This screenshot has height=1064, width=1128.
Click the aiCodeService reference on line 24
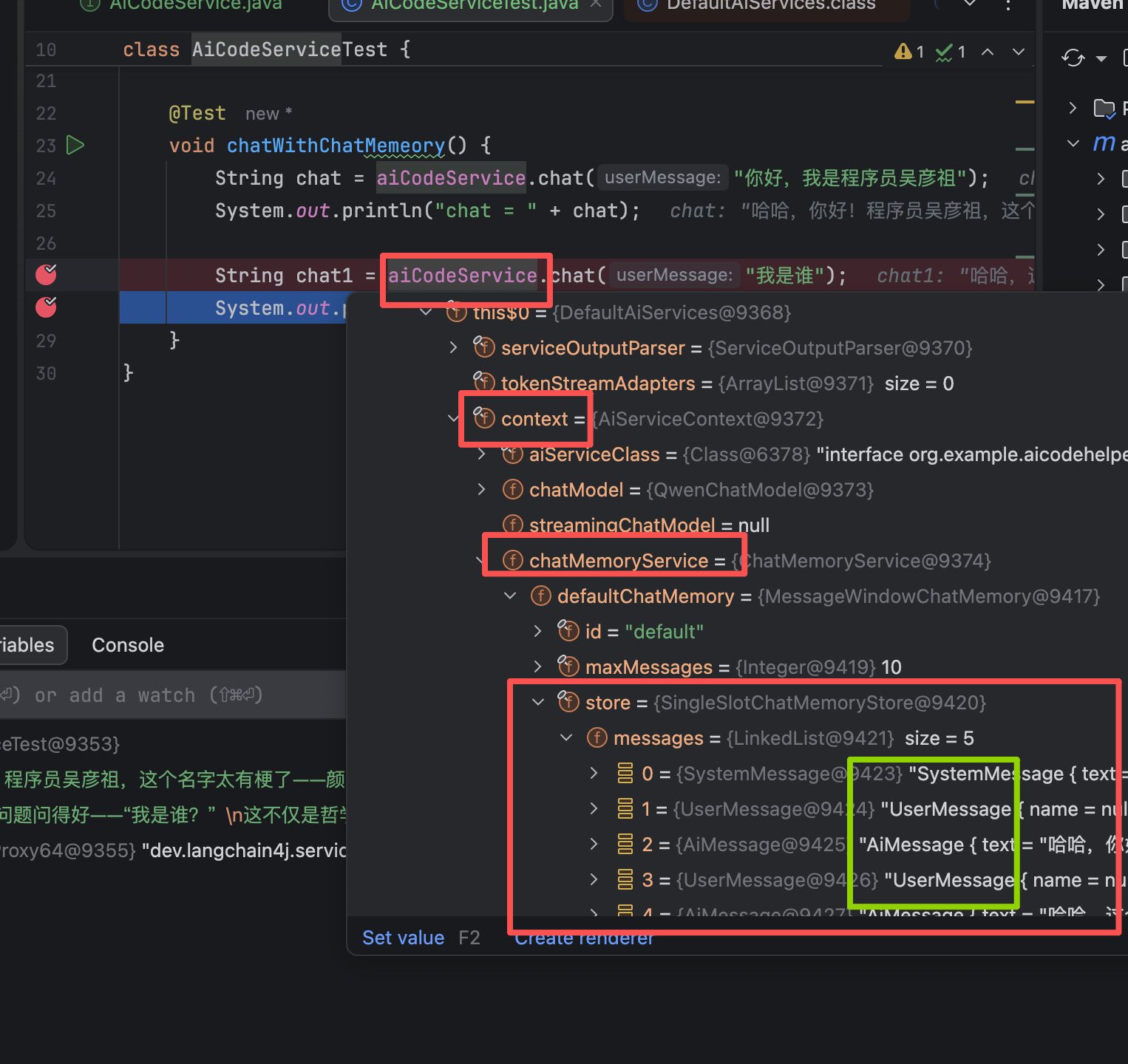(x=451, y=178)
